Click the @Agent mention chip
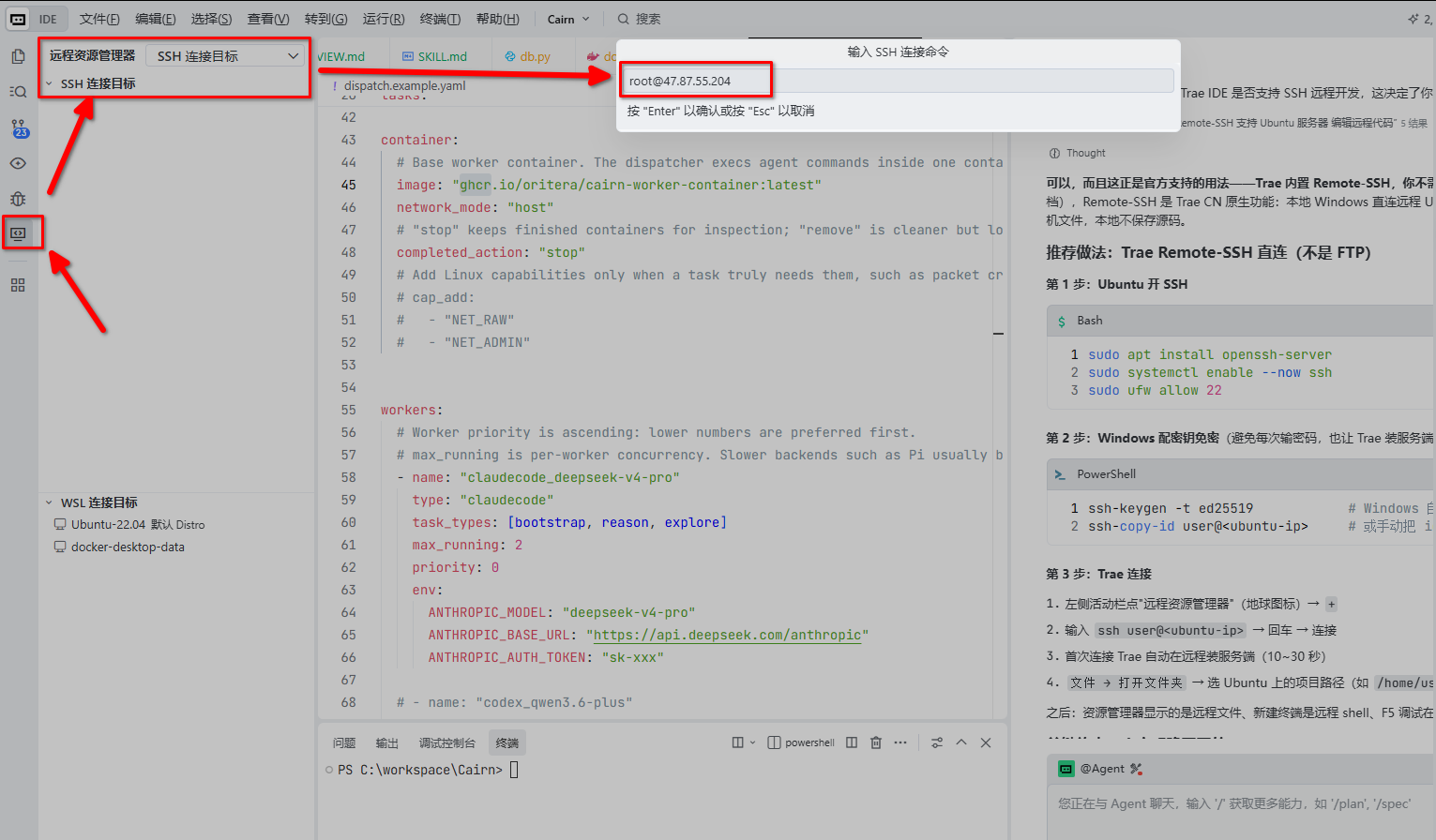1436x840 pixels. pyautogui.click(x=1093, y=769)
